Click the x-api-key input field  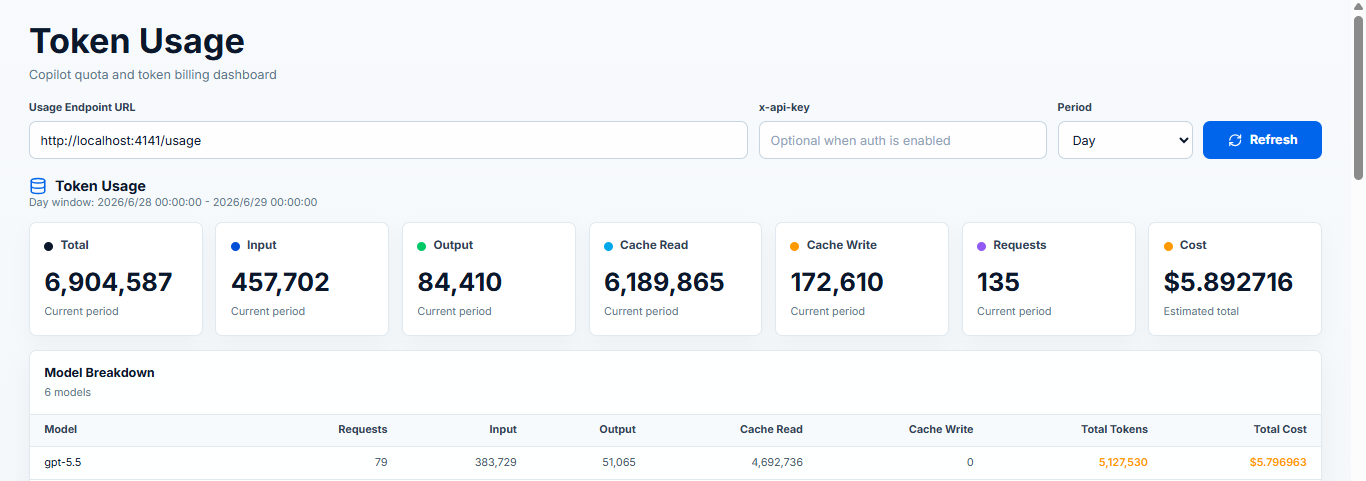coord(903,140)
